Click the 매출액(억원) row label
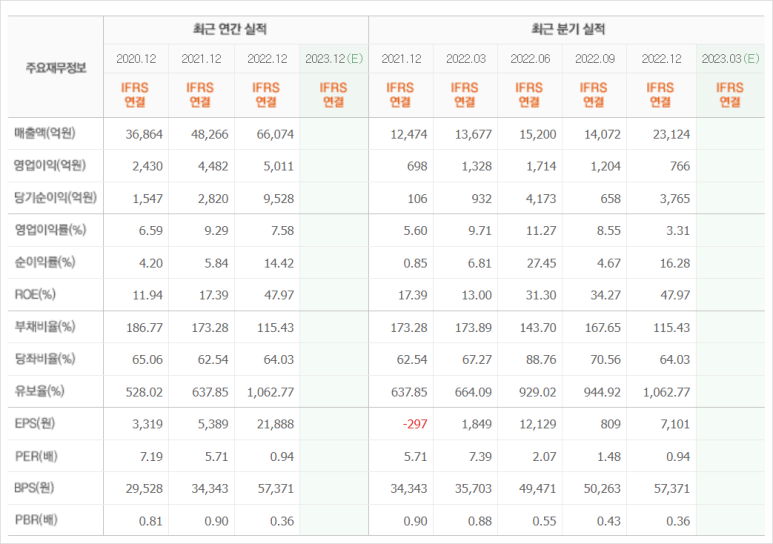 pos(45,133)
